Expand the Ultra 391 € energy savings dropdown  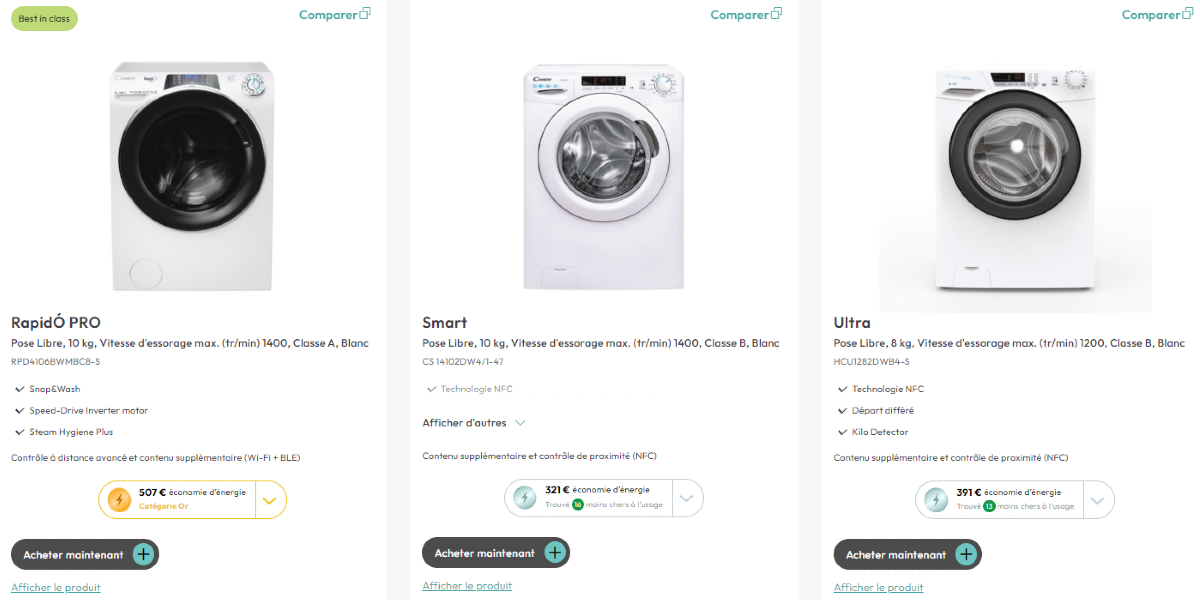pos(1098,499)
